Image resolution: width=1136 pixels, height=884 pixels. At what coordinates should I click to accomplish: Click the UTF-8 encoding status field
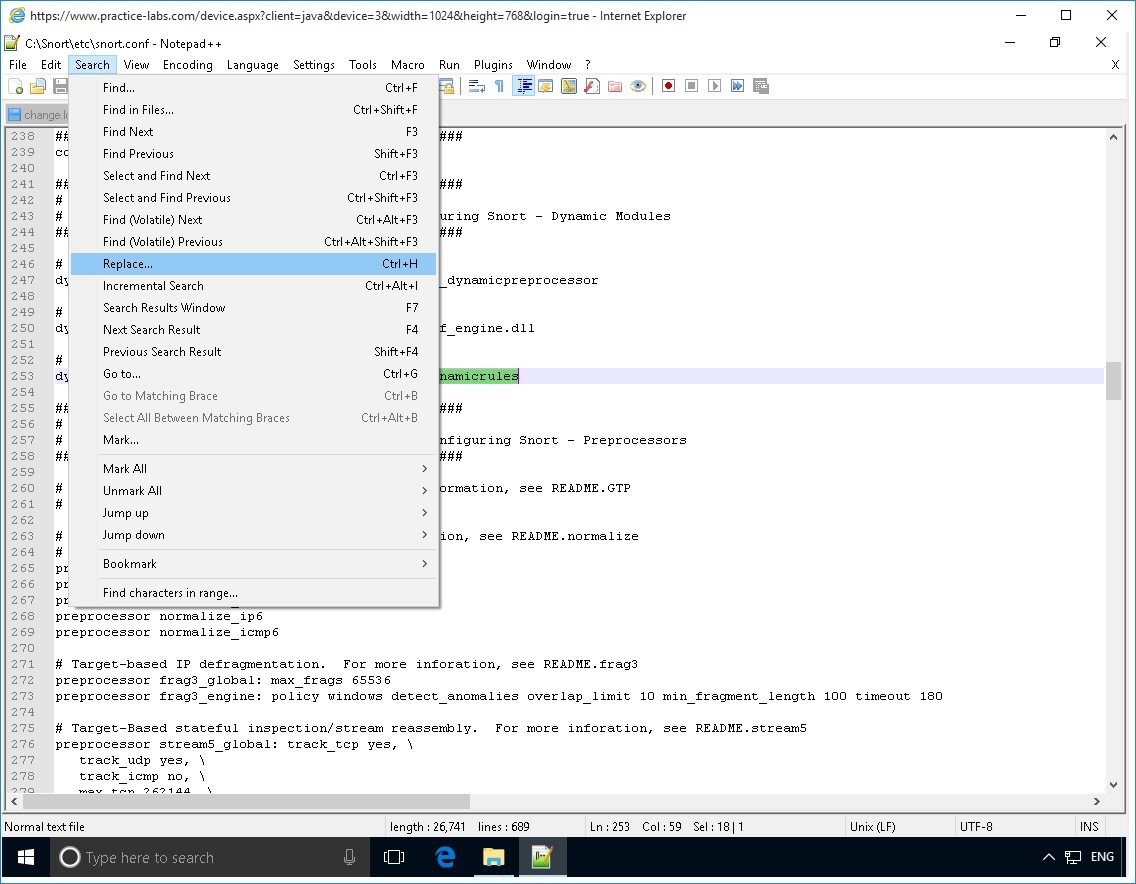[x=976, y=827]
